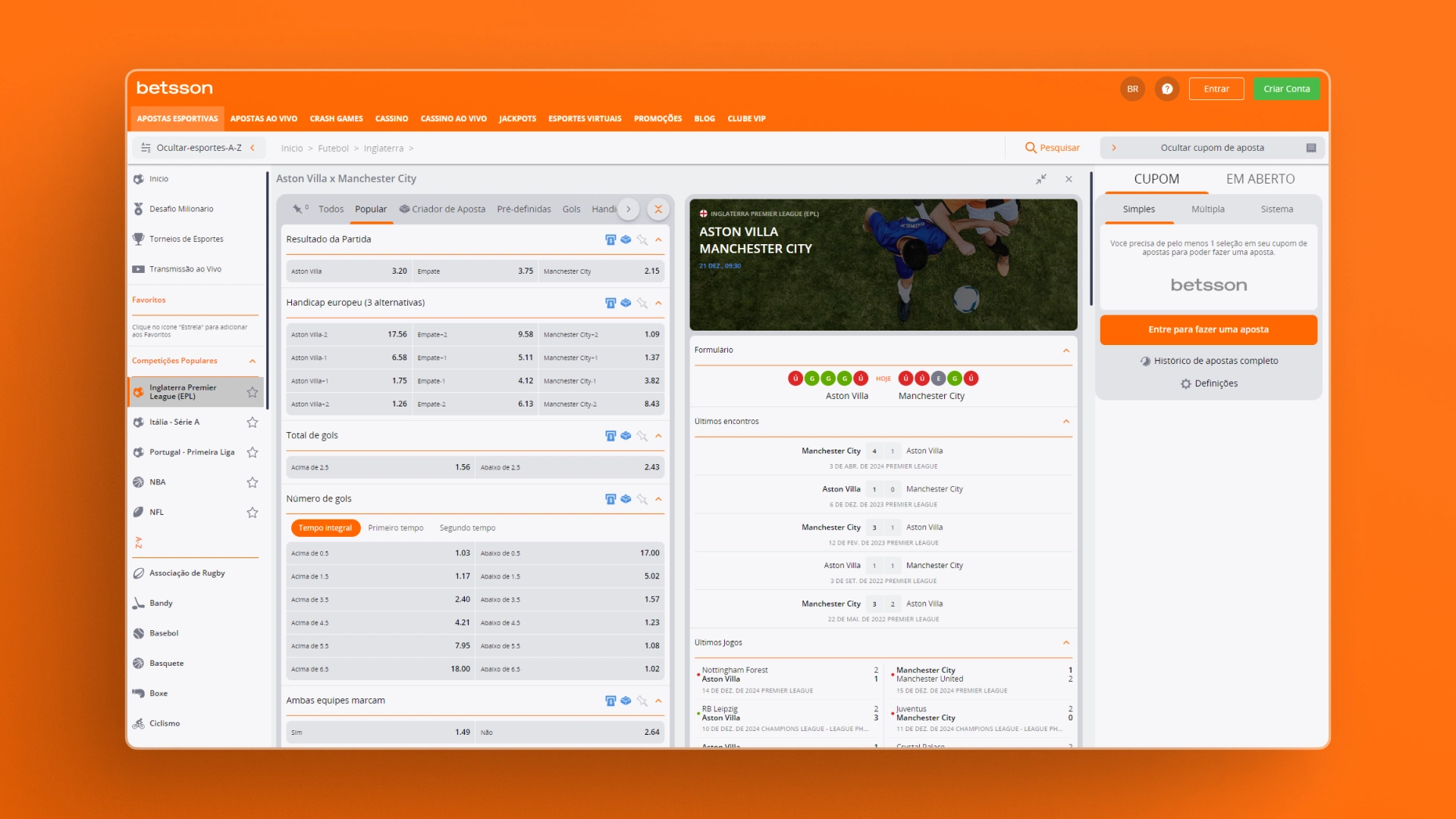This screenshot has height=819, width=1456.
Task: Click the BR language selector
Action: pos(1132,89)
